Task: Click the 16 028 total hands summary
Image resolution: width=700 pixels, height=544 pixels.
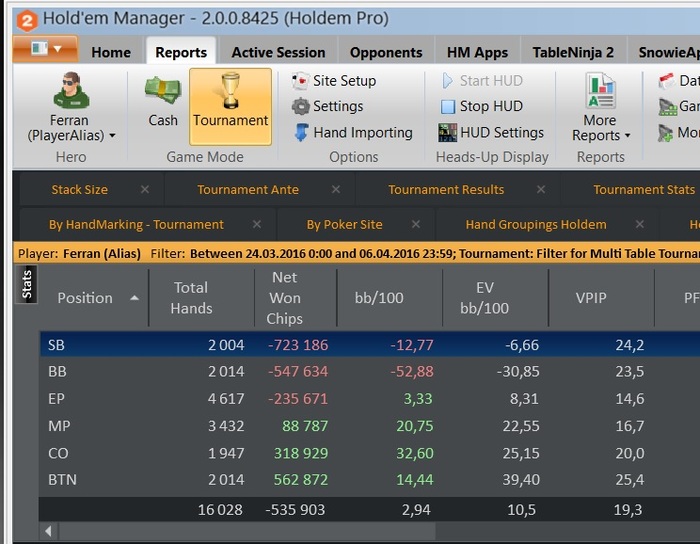Action: (x=220, y=510)
